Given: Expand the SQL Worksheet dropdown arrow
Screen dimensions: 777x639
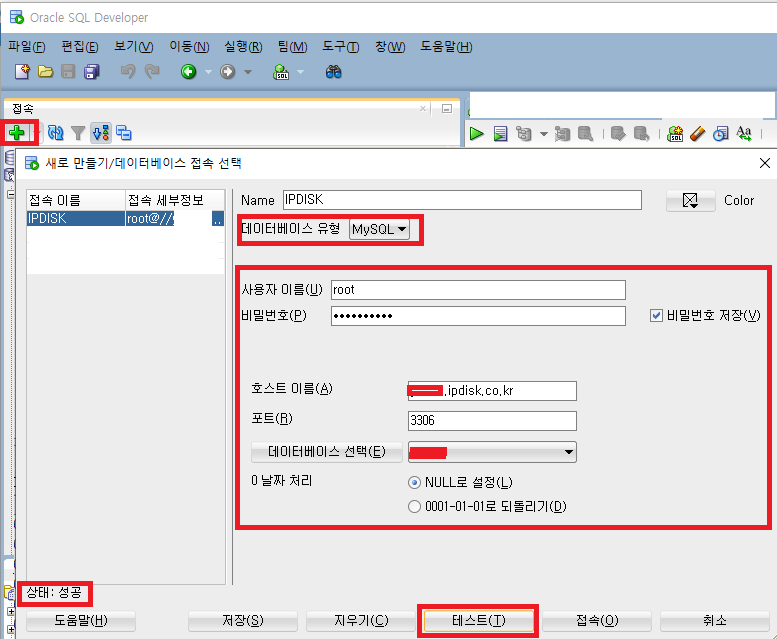Looking at the screenshot, I should point(300,72).
